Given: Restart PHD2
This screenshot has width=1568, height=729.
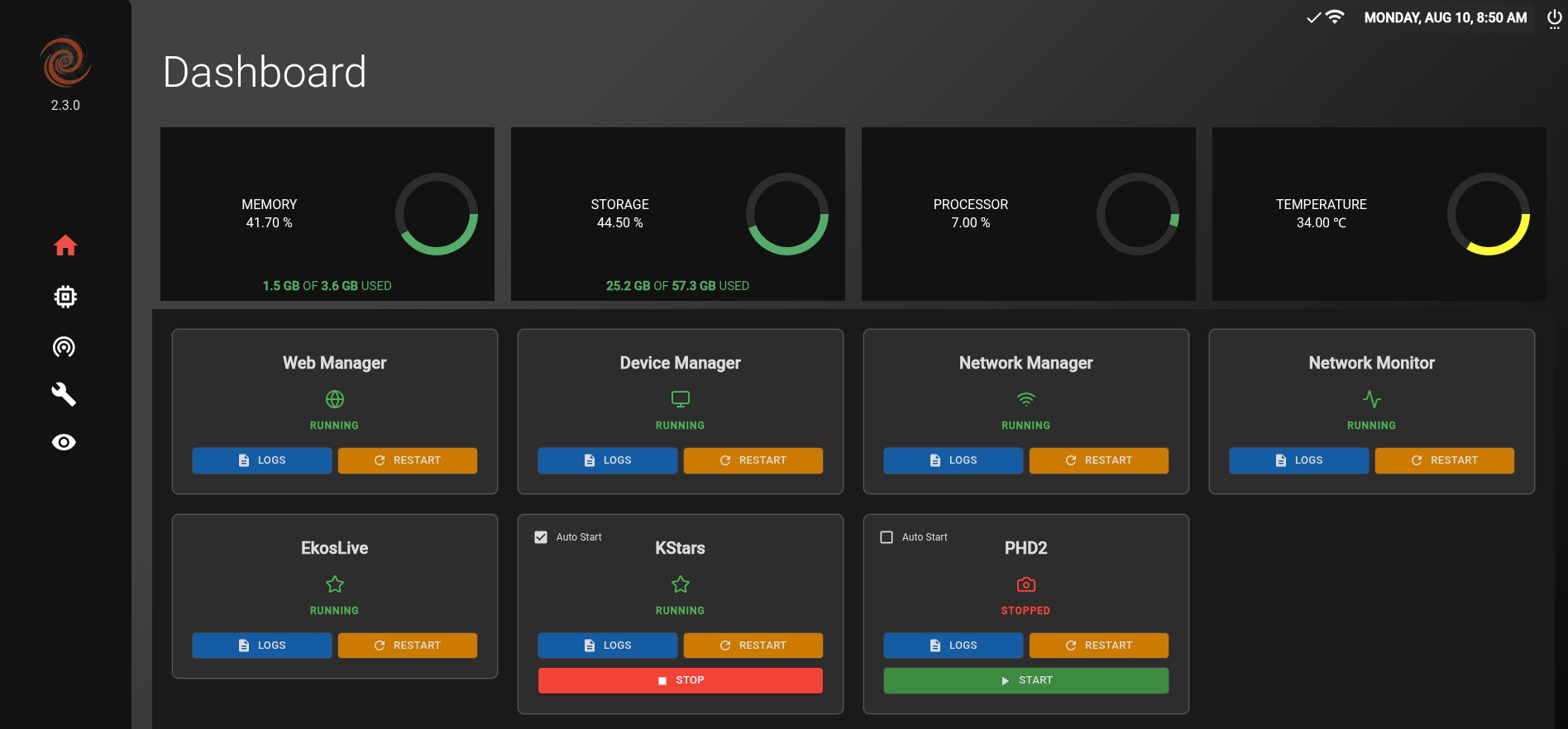Looking at the screenshot, I should coord(1099,646).
